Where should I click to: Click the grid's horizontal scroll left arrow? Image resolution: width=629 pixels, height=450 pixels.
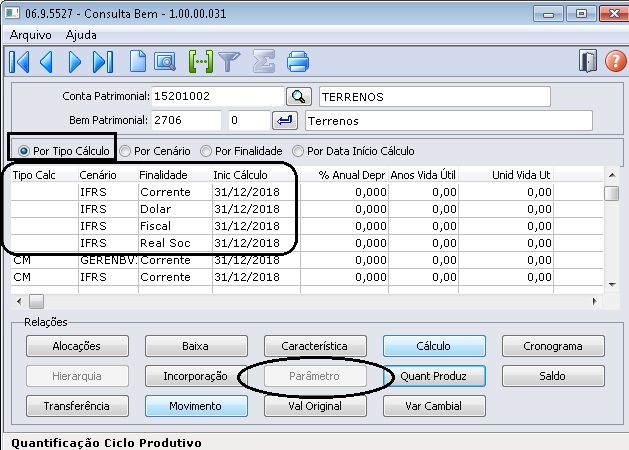tap(19, 301)
